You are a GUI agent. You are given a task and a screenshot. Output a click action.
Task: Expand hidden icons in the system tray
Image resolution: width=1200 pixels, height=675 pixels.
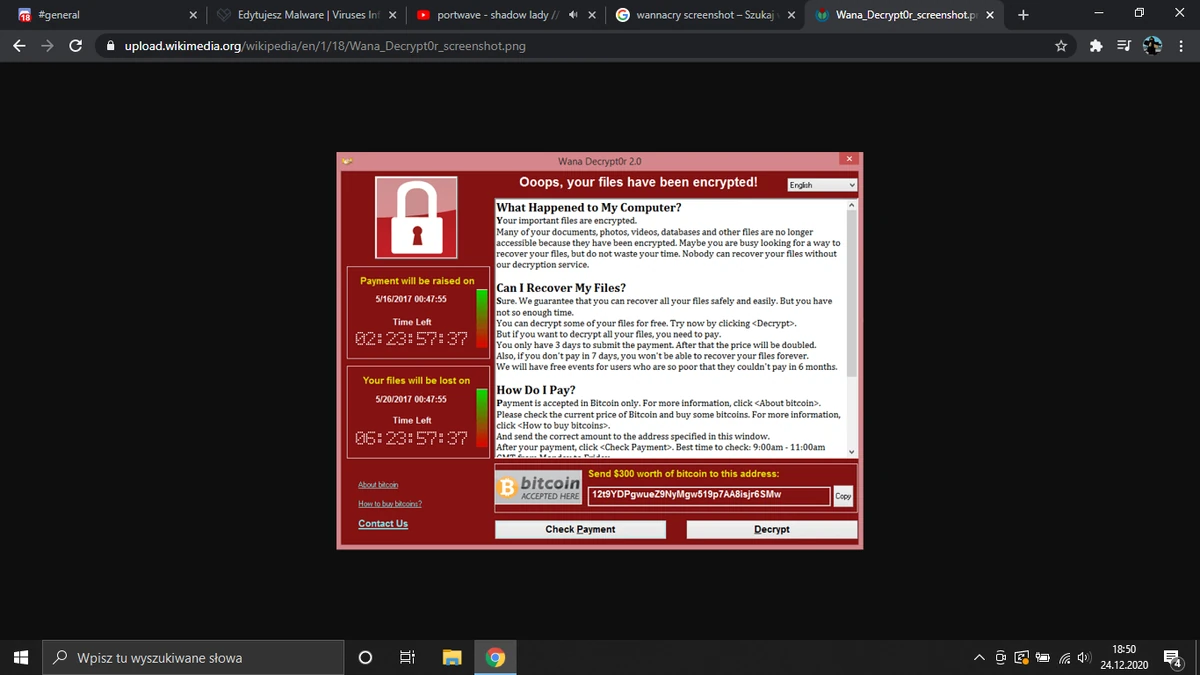pyautogui.click(x=979, y=657)
